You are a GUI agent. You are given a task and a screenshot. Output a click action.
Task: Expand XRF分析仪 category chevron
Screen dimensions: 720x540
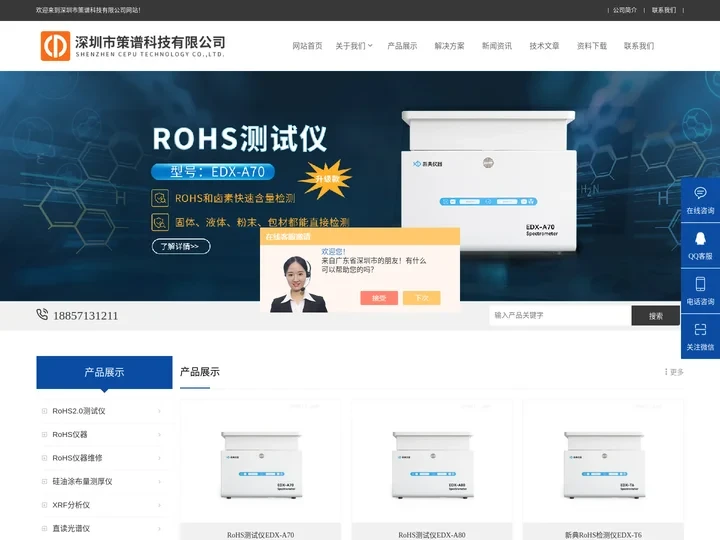pos(159,505)
